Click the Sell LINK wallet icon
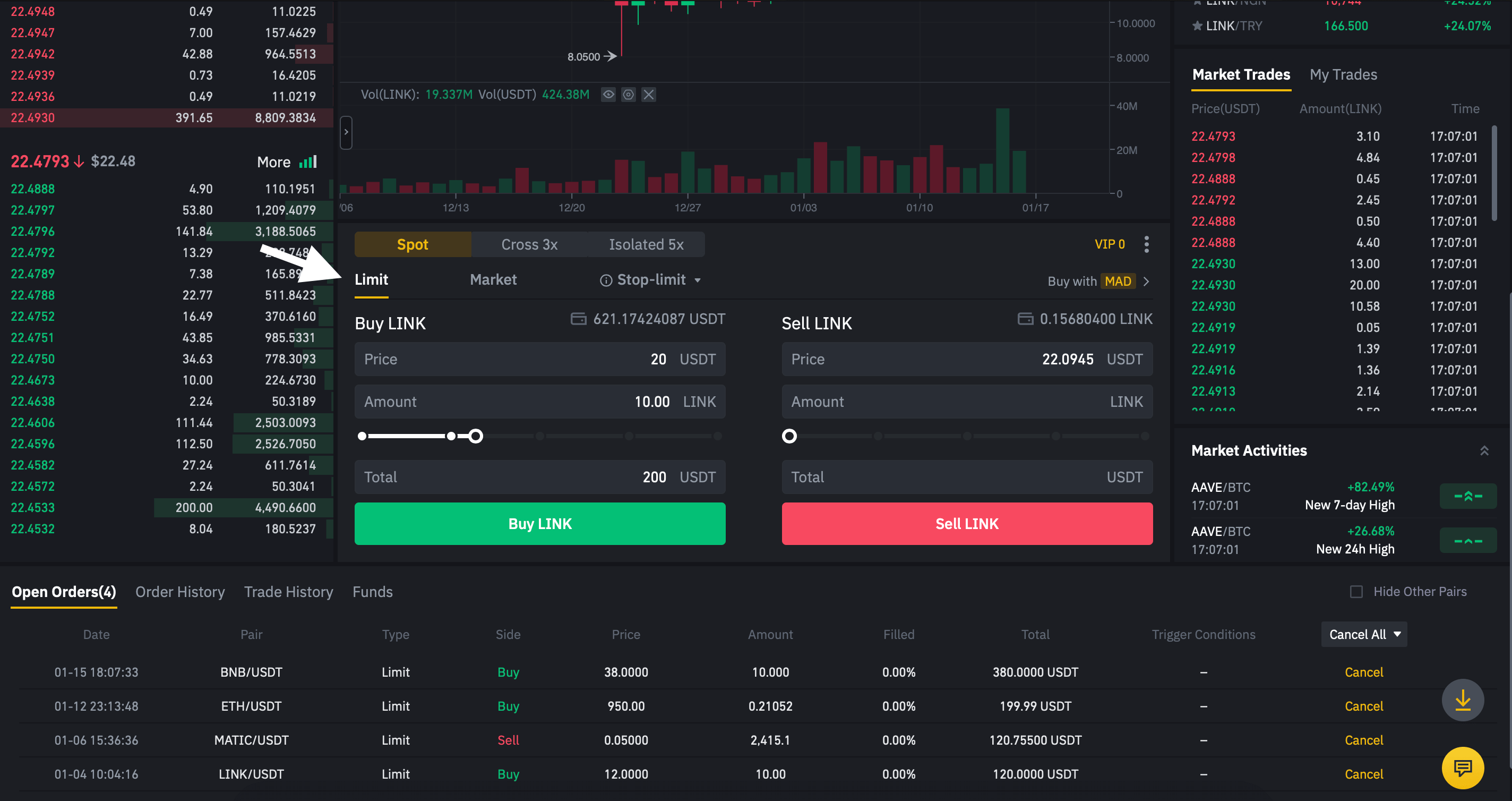This screenshot has height=801, width=1512. [1025, 319]
